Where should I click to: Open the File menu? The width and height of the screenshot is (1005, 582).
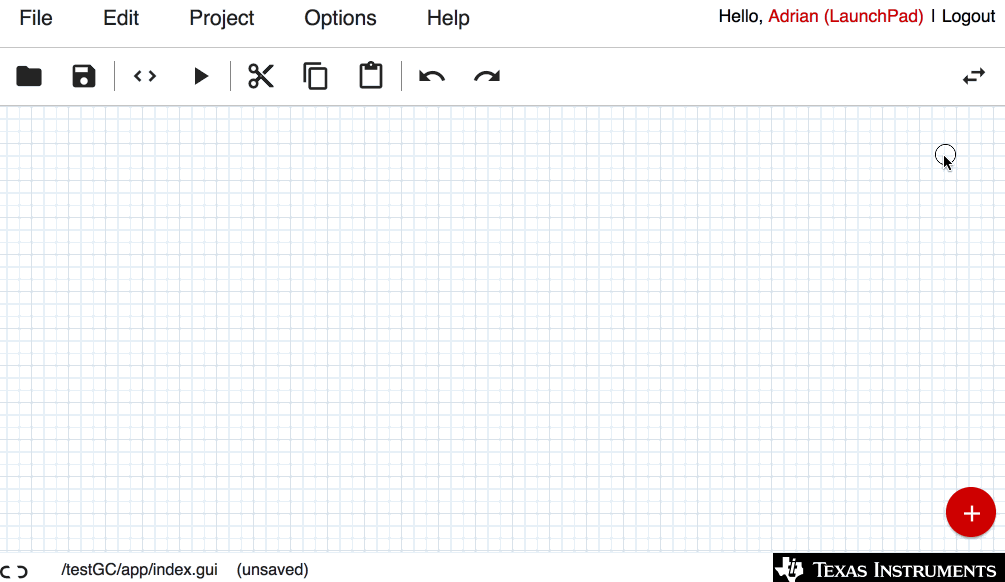(x=36, y=18)
